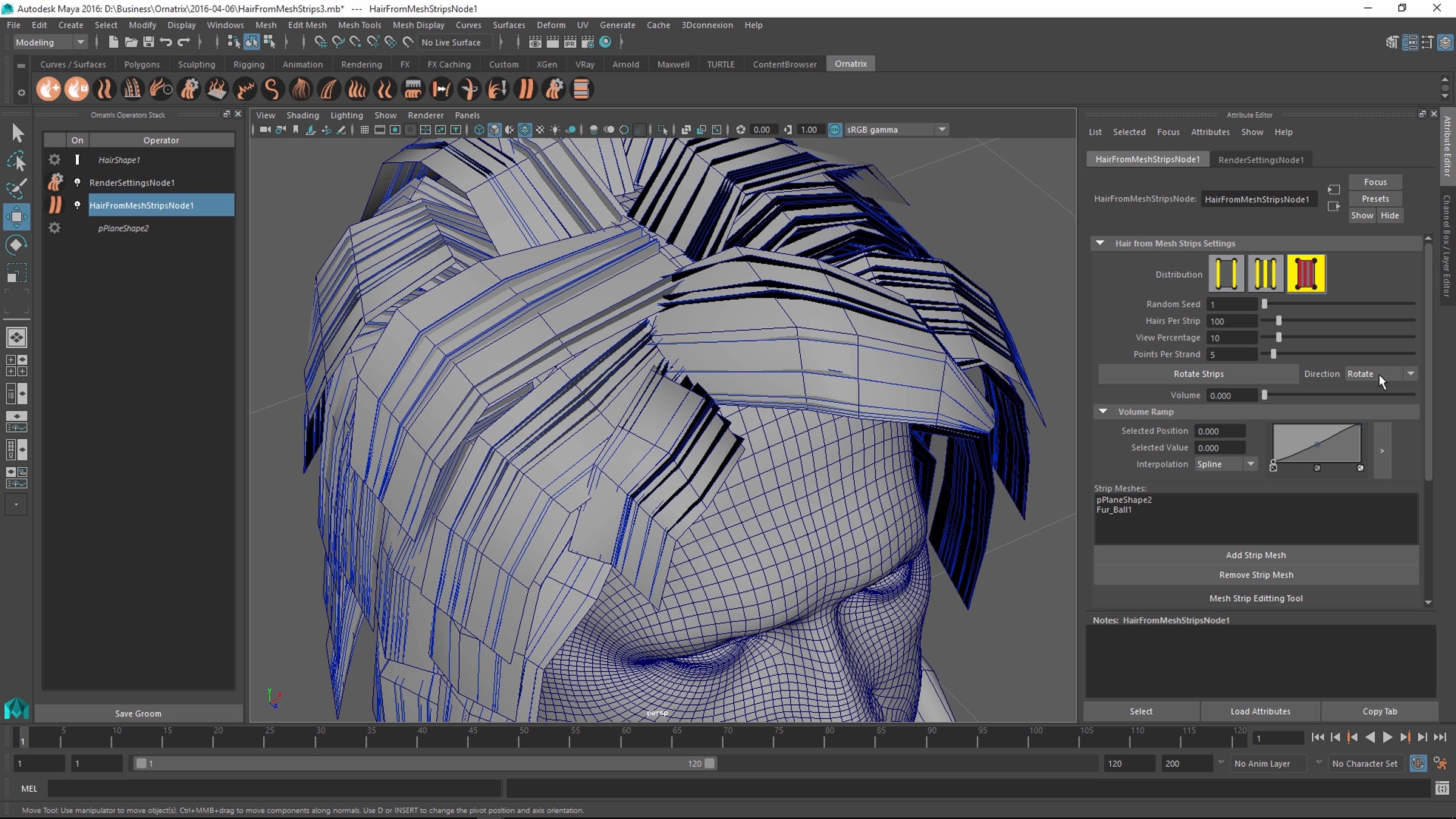Select pPlaneShape2 in Strip Meshes list

click(x=1124, y=500)
